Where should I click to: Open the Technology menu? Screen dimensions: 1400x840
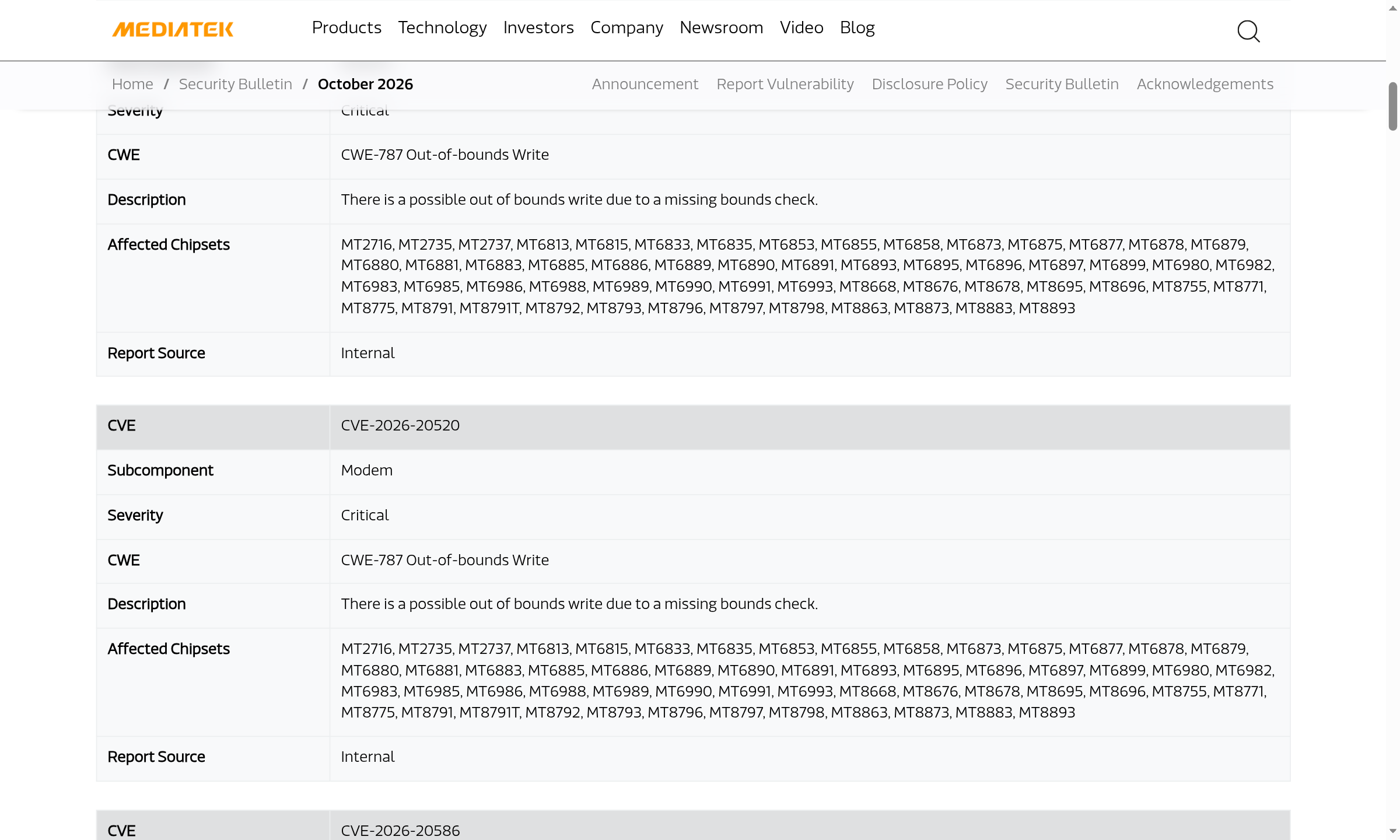pos(442,27)
